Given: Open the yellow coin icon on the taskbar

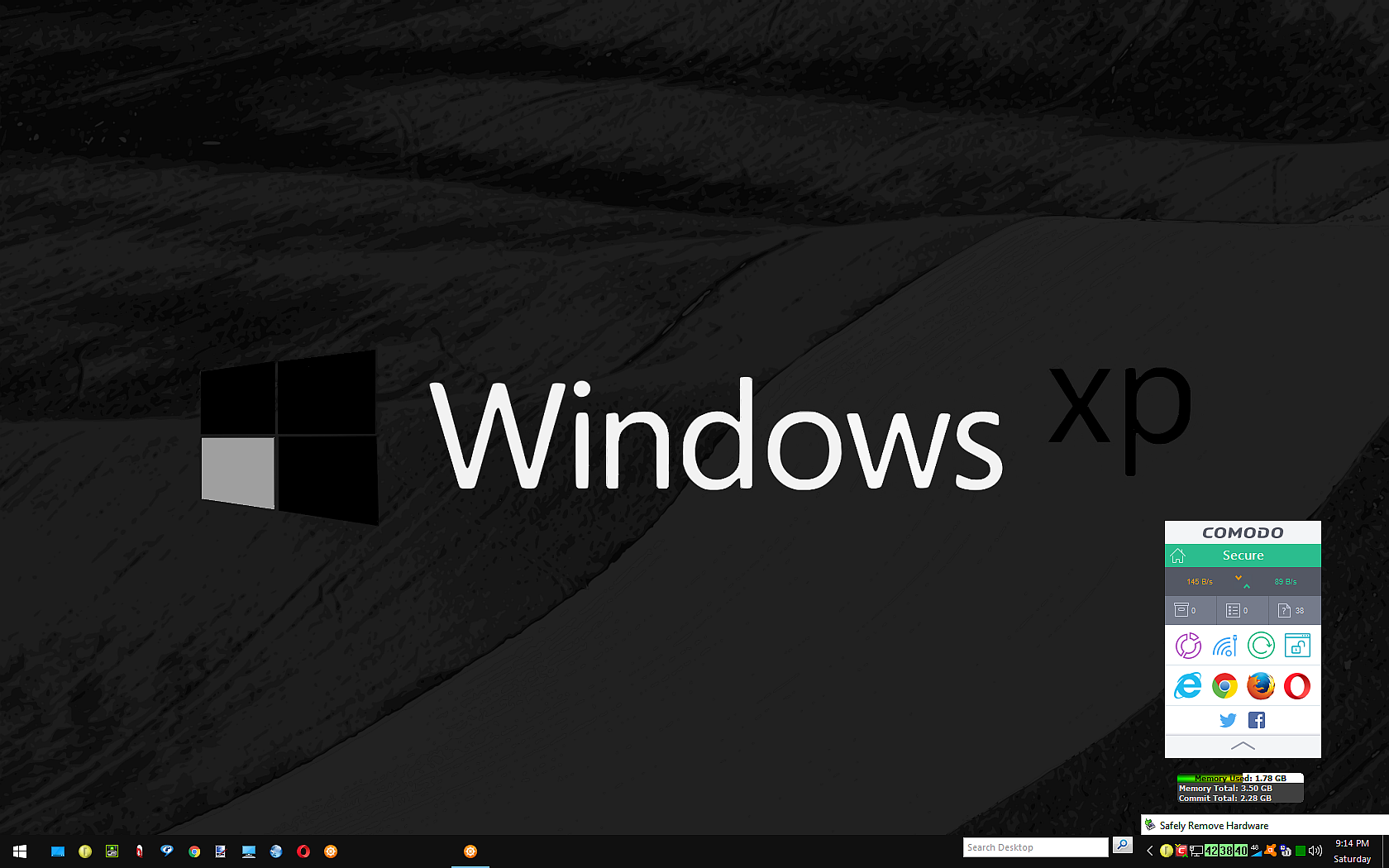Looking at the screenshot, I should click(x=85, y=851).
